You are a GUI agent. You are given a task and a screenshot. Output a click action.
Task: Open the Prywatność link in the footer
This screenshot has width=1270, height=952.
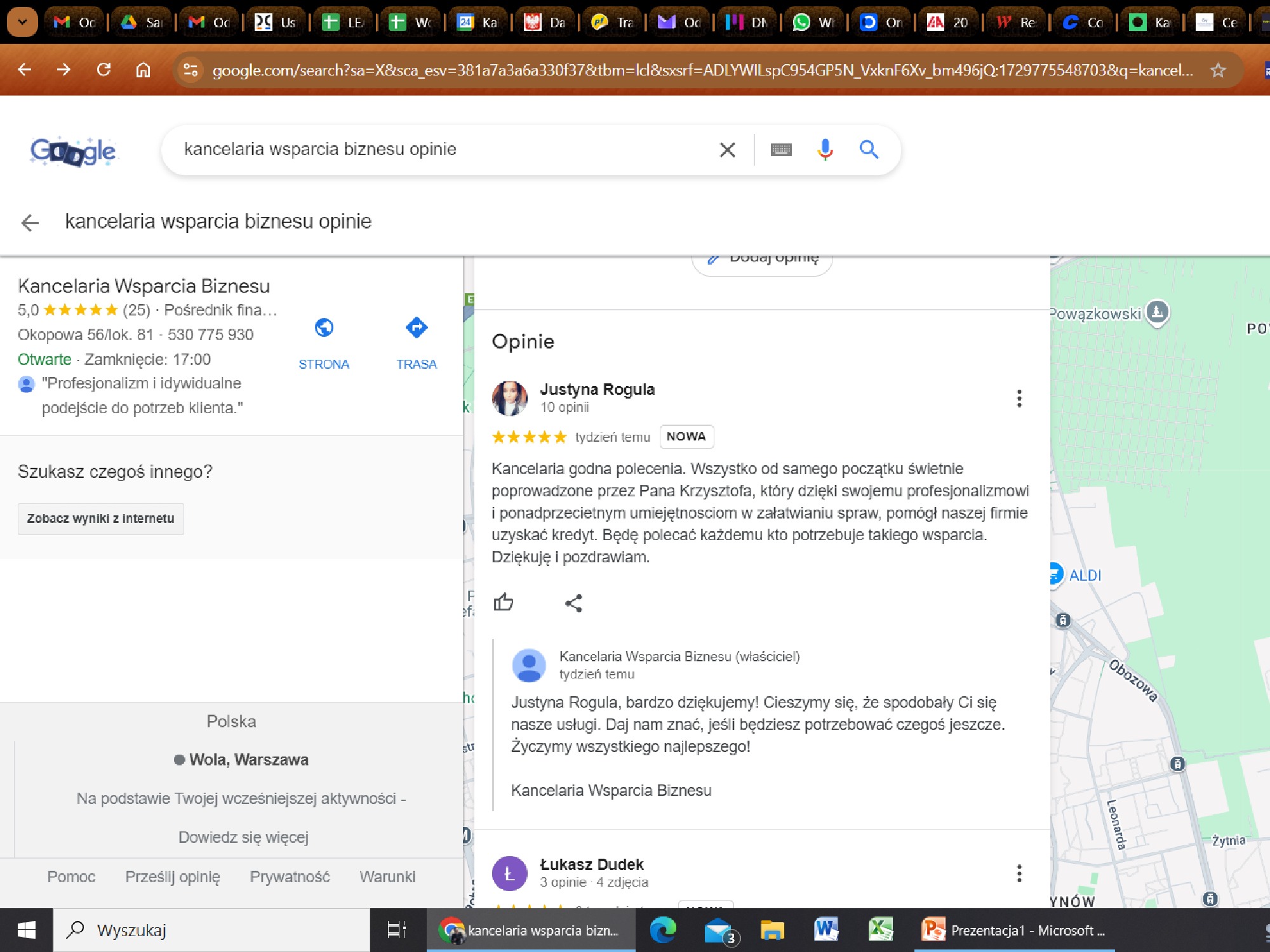click(290, 876)
